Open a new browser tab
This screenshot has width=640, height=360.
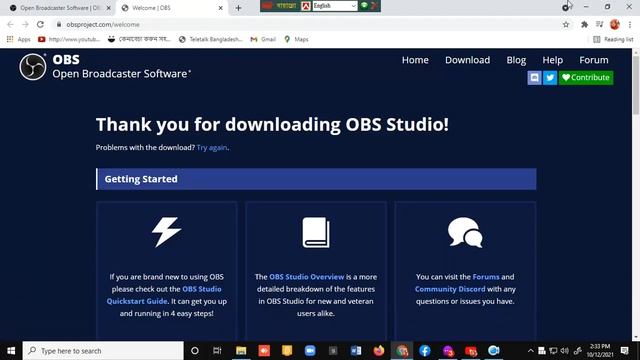[238, 8]
